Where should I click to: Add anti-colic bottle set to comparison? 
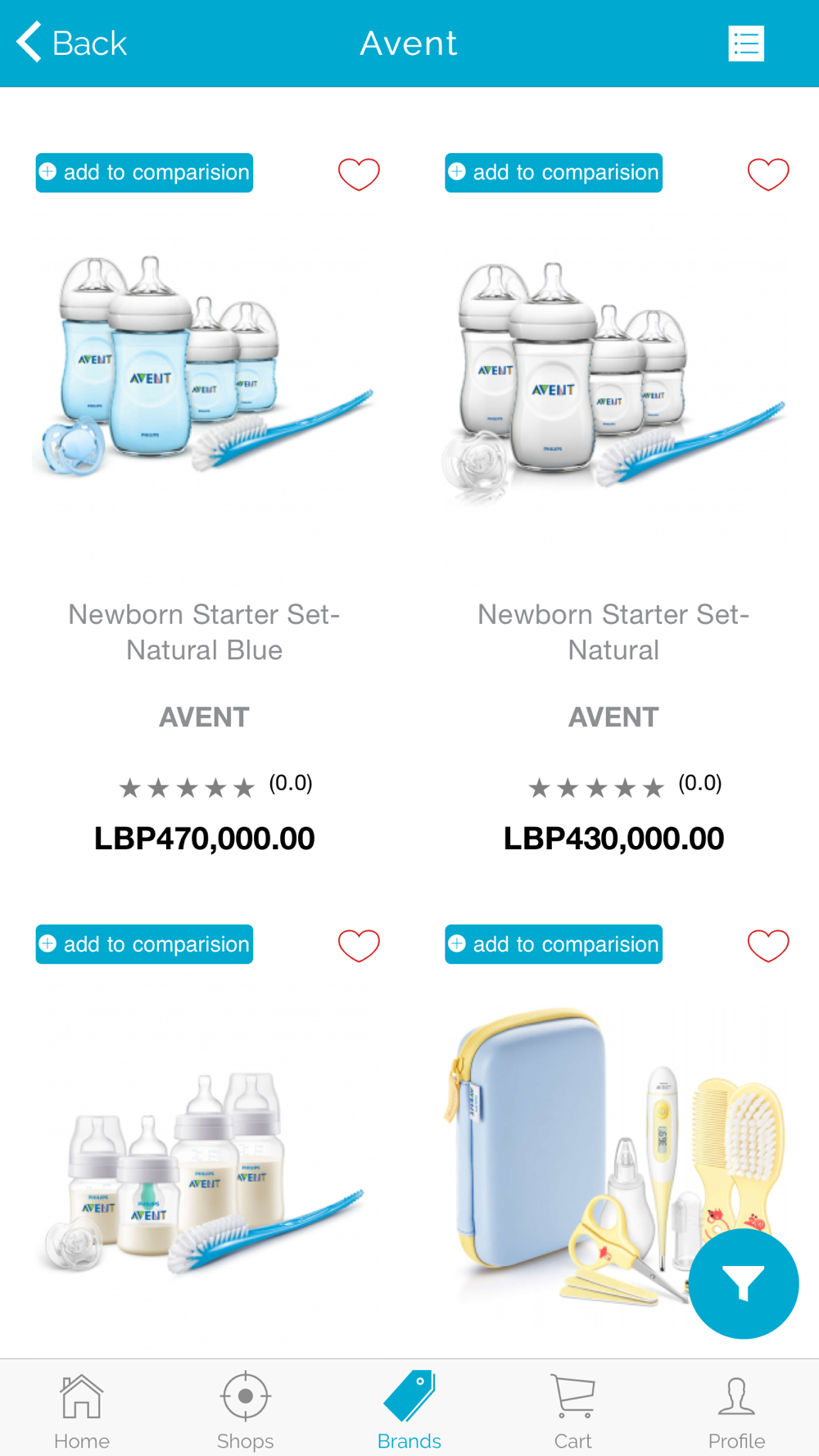[144, 944]
